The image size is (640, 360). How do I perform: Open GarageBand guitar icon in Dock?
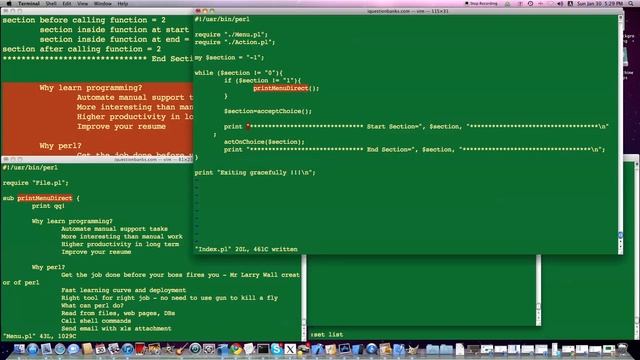pyautogui.click(x=182, y=349)
